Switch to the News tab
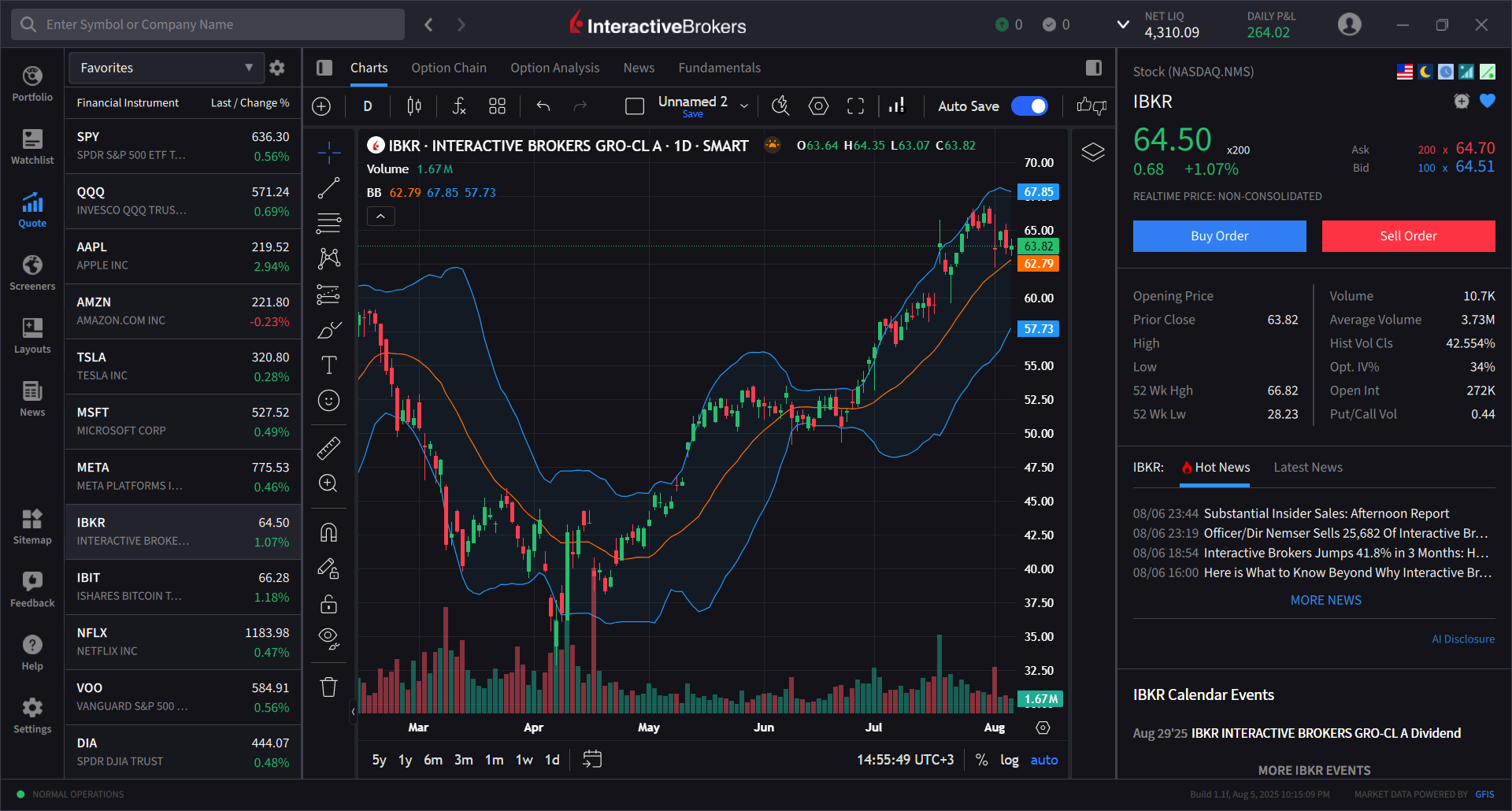Screen dimensions: 1512x811 [639, 68]
